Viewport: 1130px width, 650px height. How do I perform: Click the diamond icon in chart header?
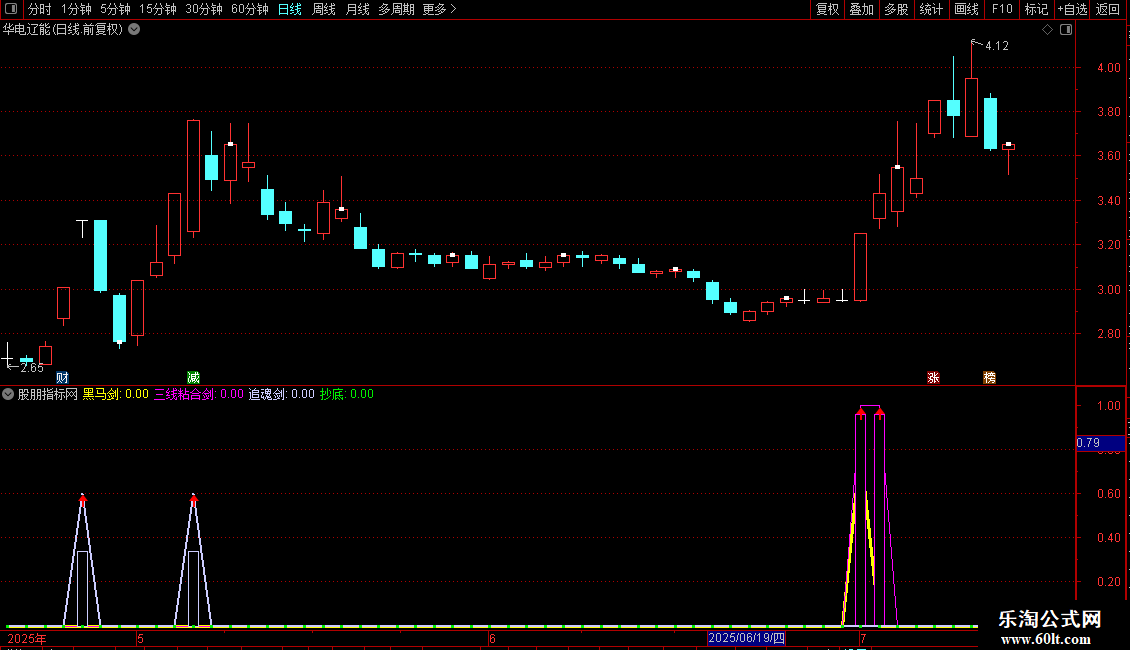pos(1048,30)
